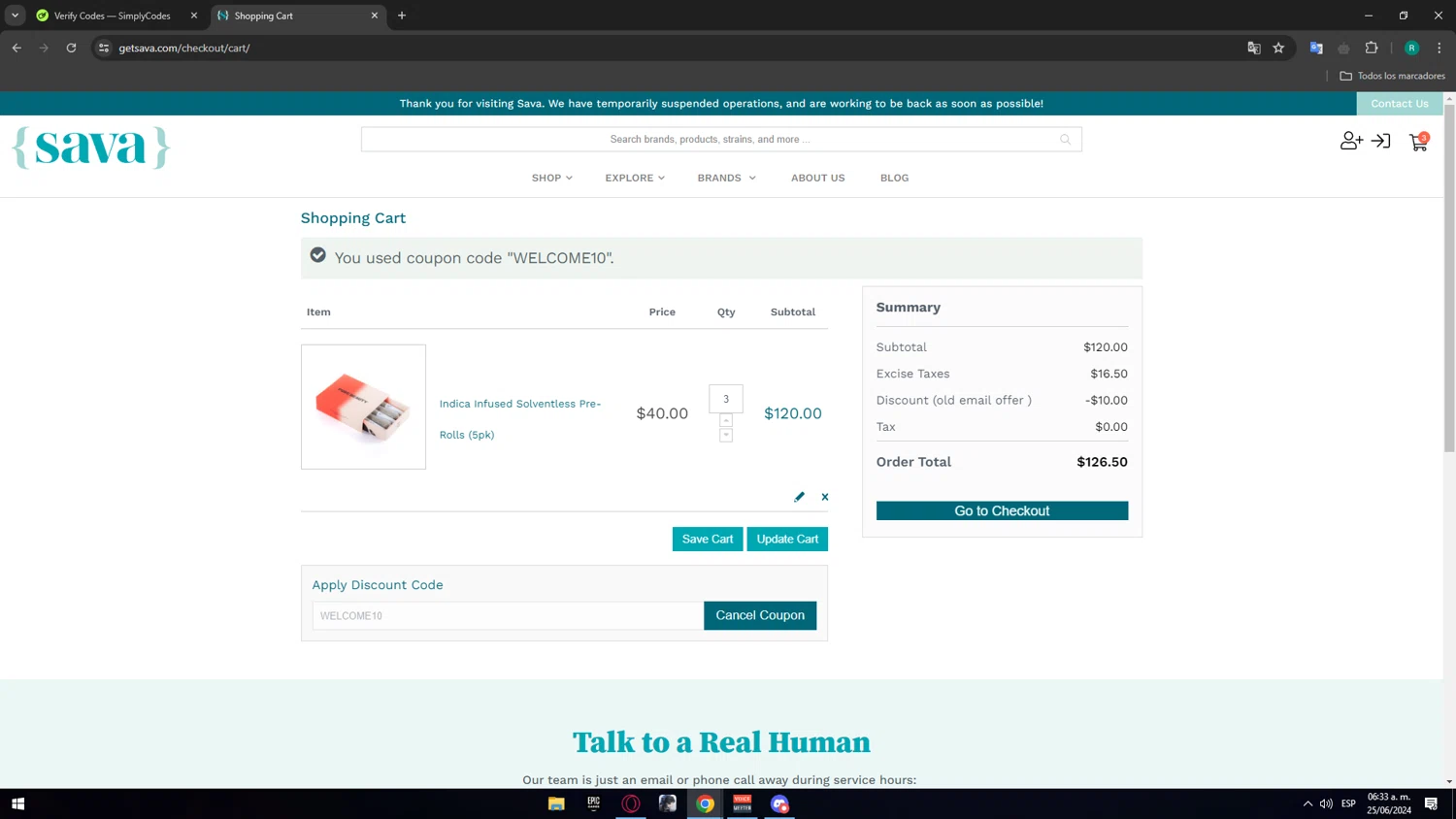The image size is (1456, 819).
Task: Open the taskbar clock and date
Action: (1389, 803)
